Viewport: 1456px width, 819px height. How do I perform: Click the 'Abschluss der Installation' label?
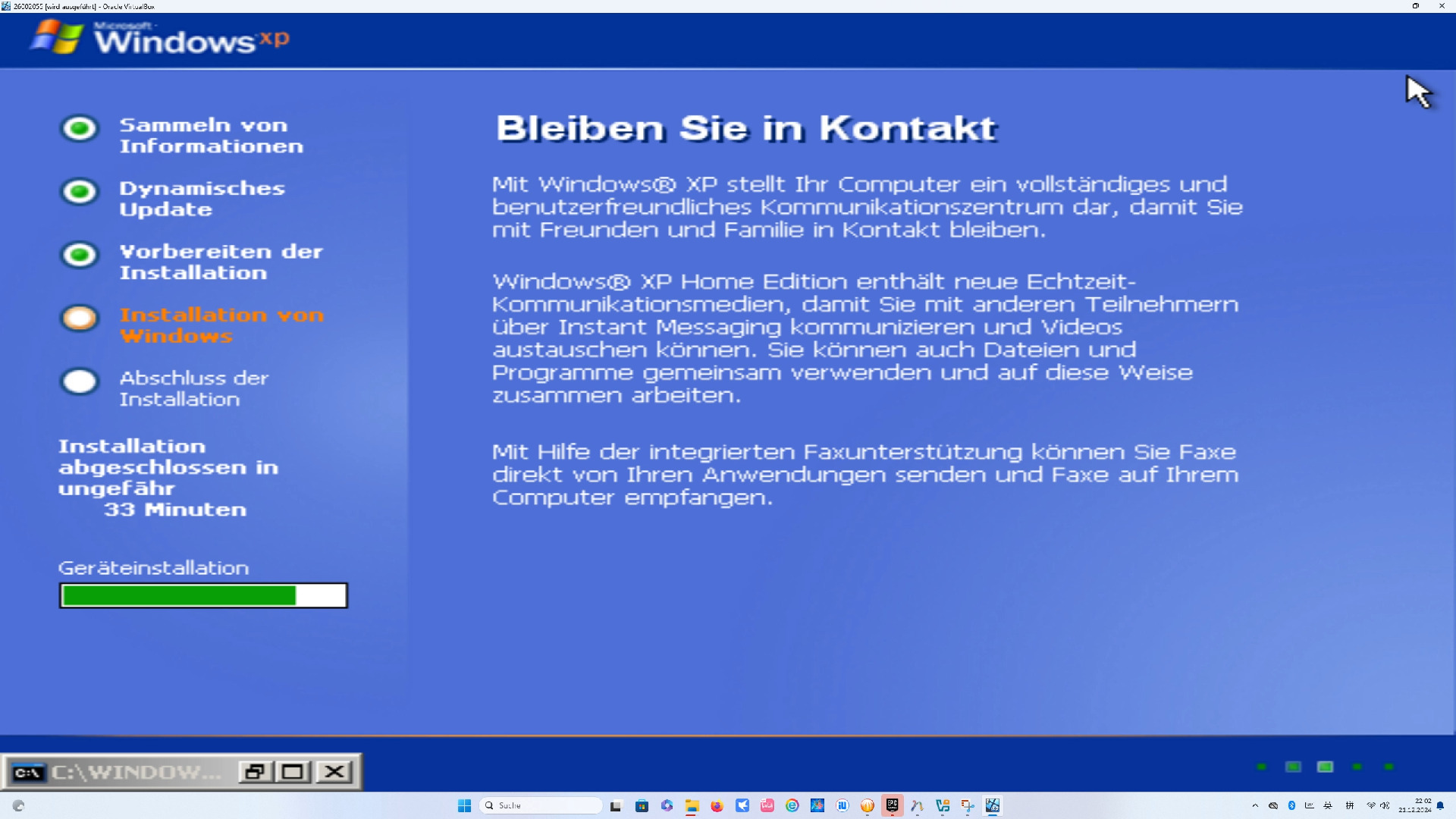point(193,388)
